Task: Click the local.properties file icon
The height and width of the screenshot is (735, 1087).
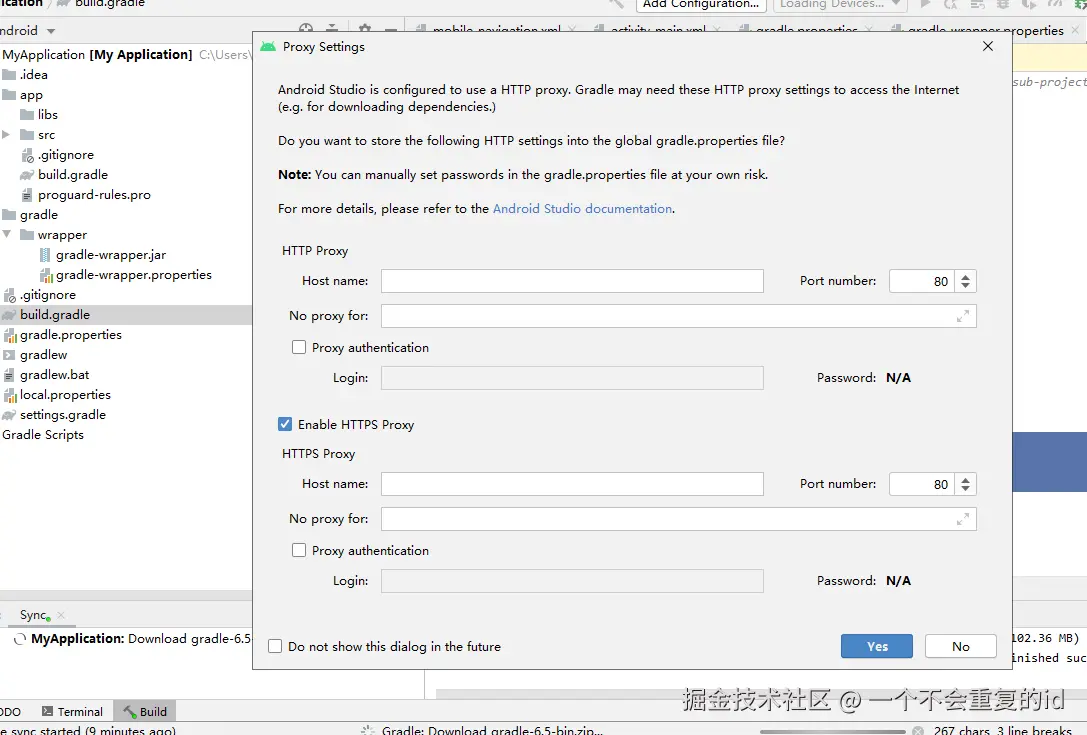Action: tap(10, 395)
